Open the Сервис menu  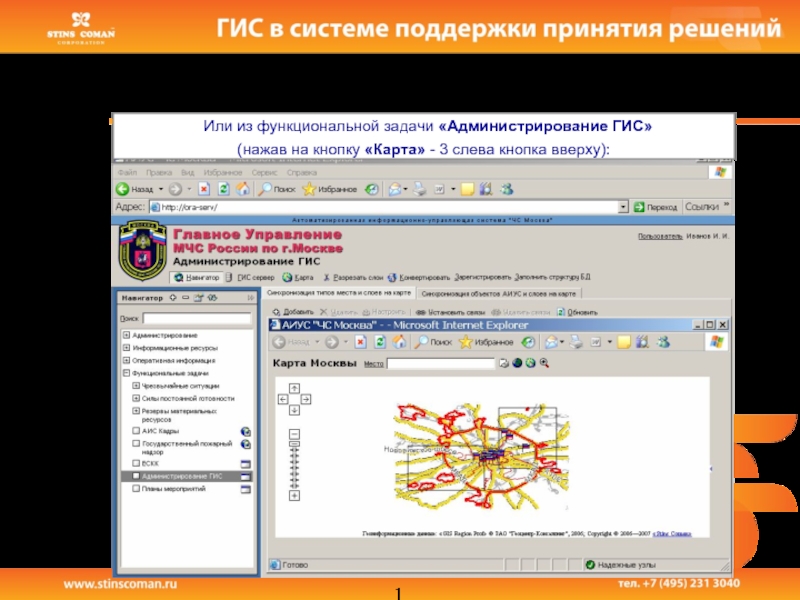click(264, 172)
